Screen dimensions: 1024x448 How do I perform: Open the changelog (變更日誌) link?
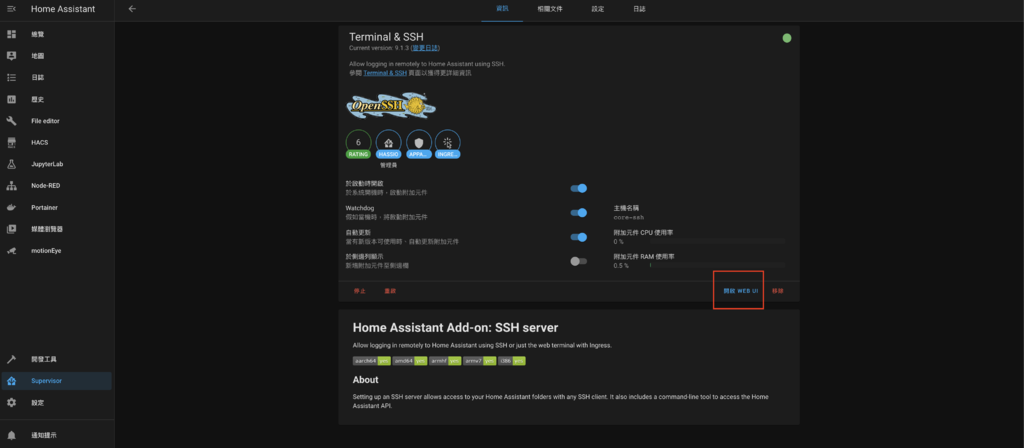click(x=424, y=48)
